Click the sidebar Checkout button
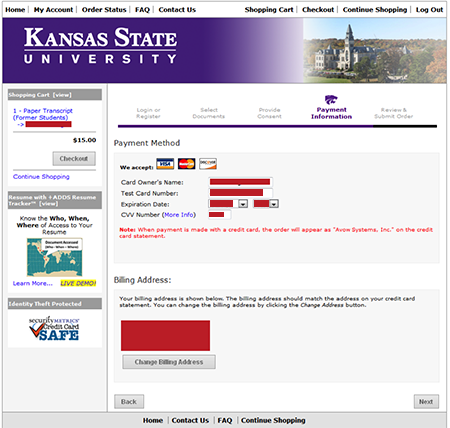 (74, 159)
